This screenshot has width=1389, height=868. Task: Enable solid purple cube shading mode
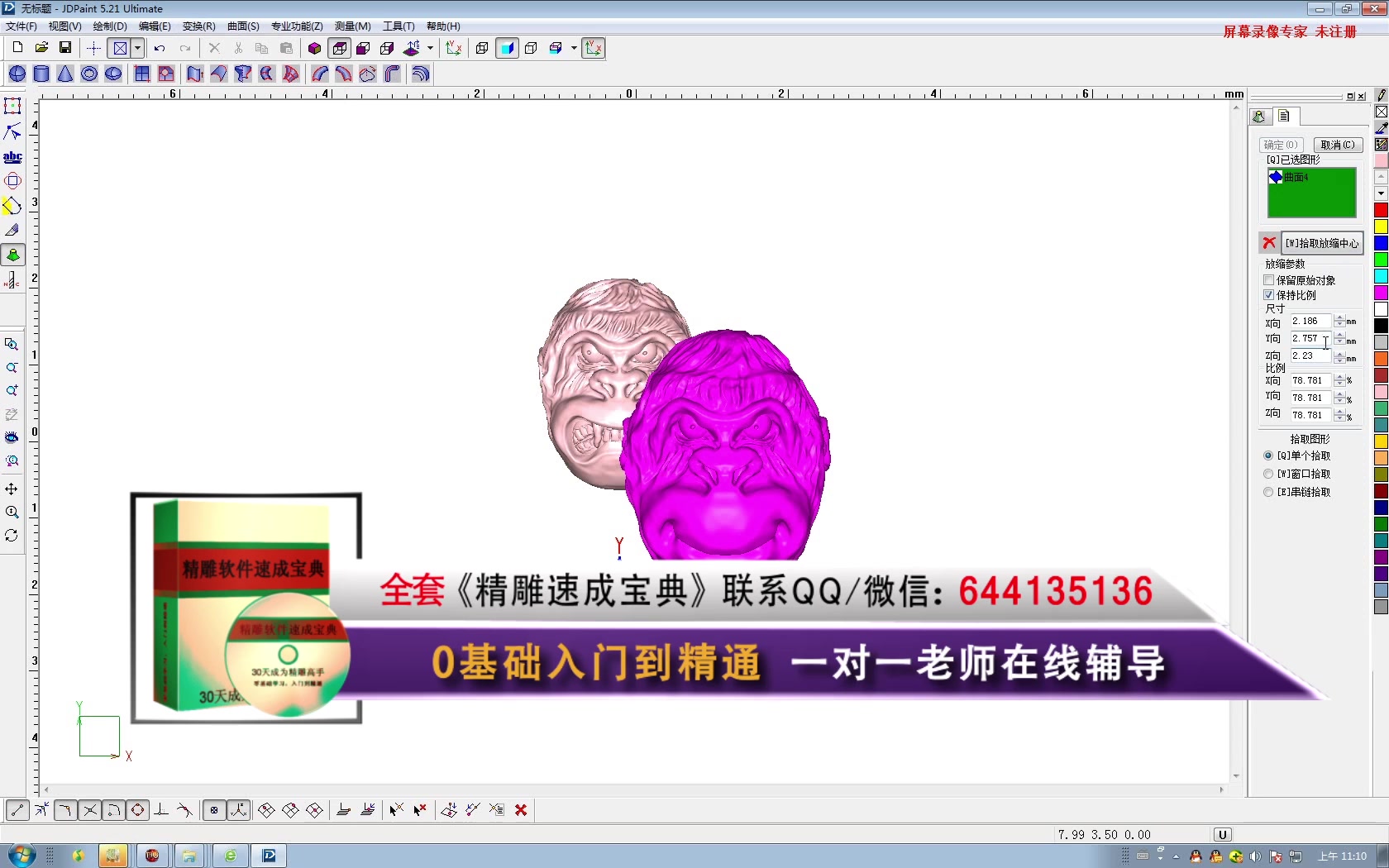[x=314, y=48]
